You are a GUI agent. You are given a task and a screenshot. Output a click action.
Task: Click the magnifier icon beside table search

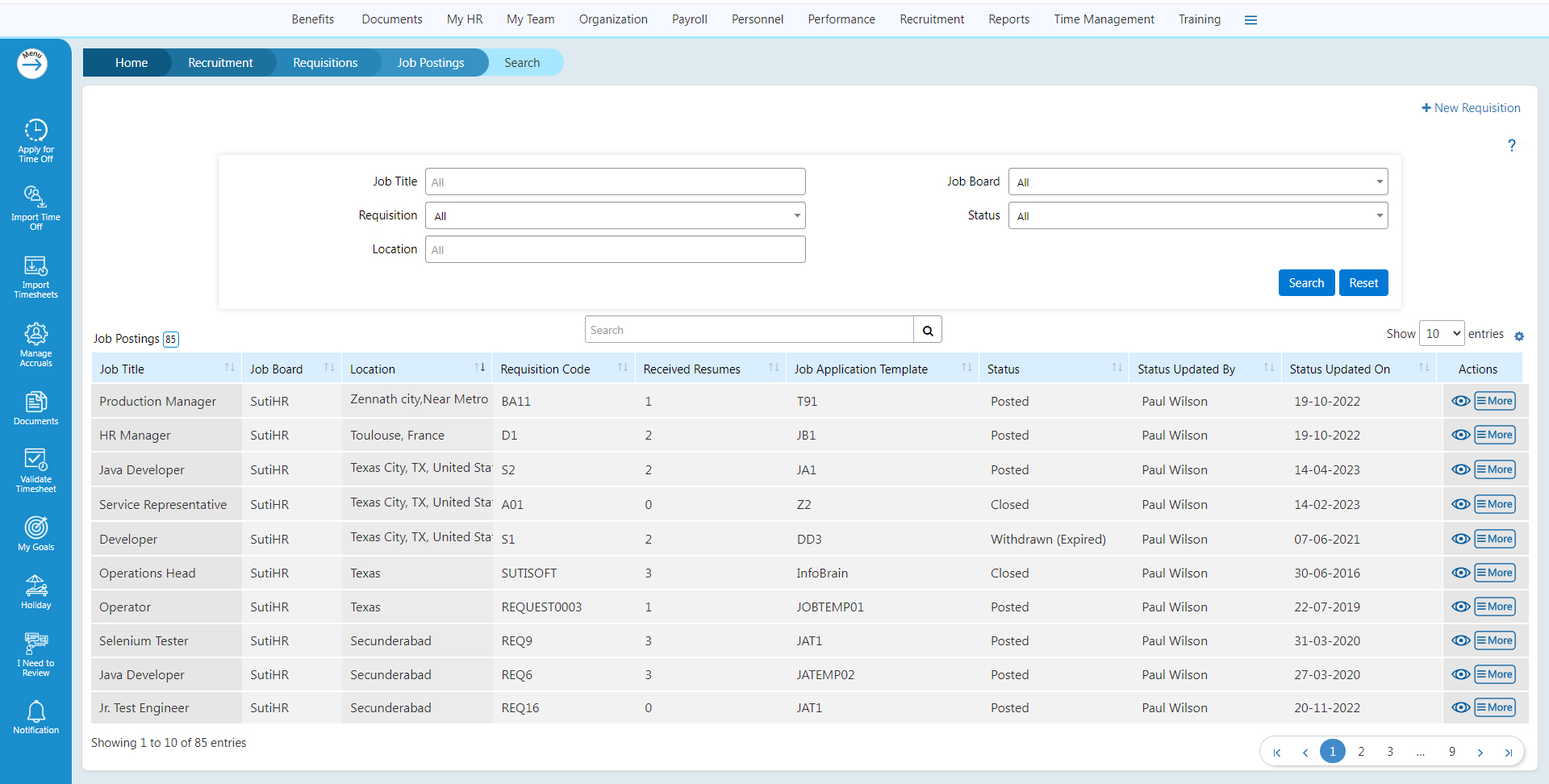coord(927,330)
